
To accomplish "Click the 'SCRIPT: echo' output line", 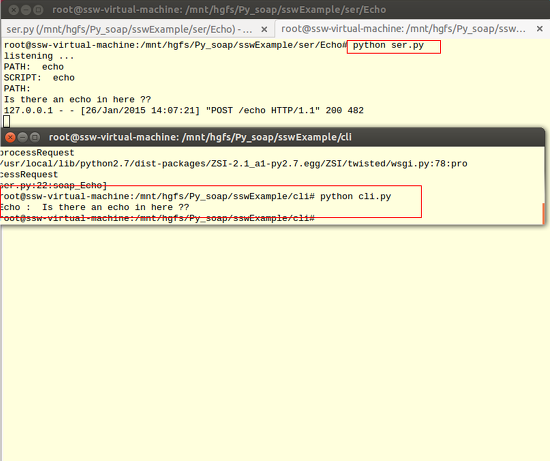I will click(39, 78).
